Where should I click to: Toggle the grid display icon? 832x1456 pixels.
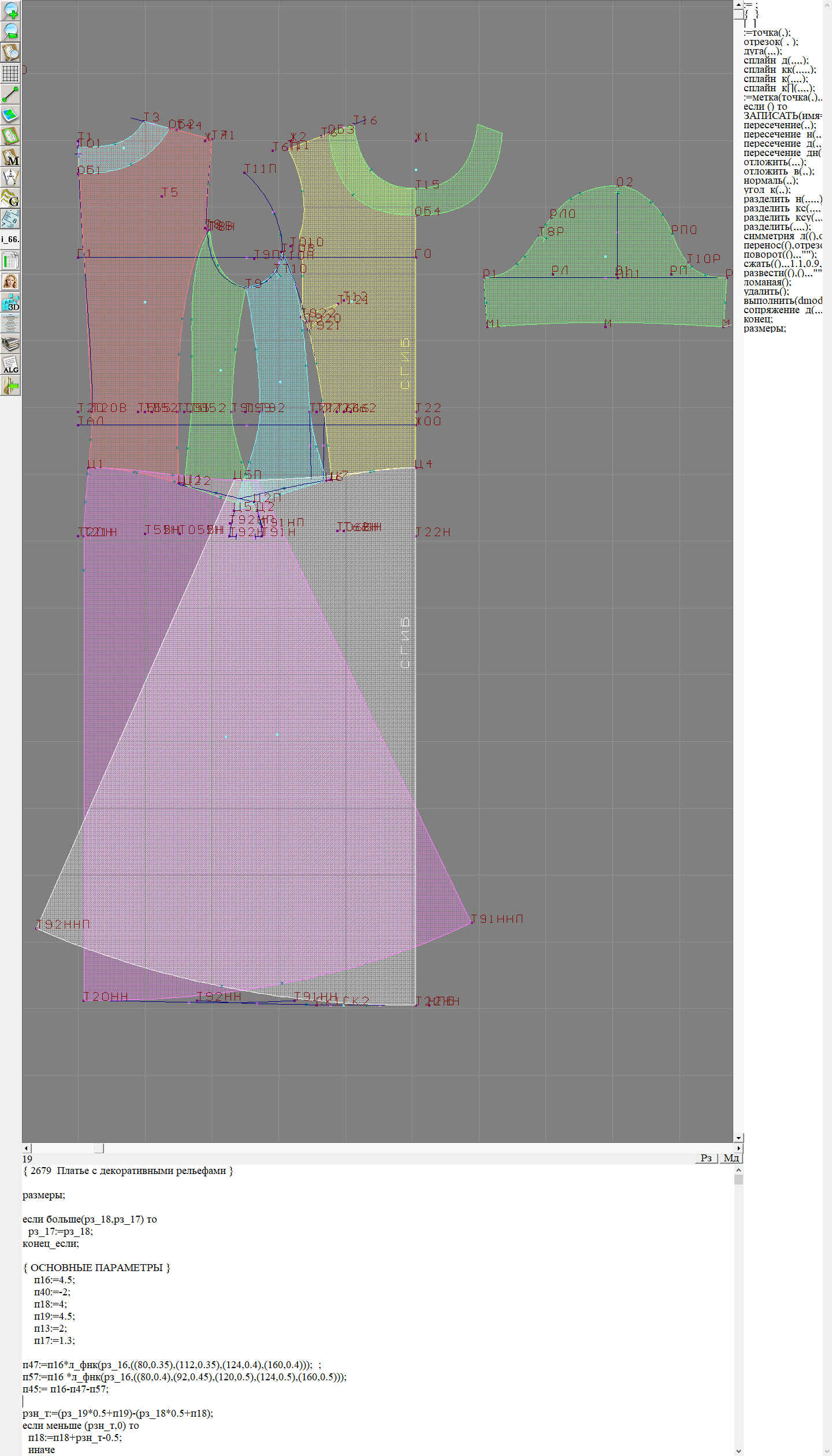[x=10, y=73]
